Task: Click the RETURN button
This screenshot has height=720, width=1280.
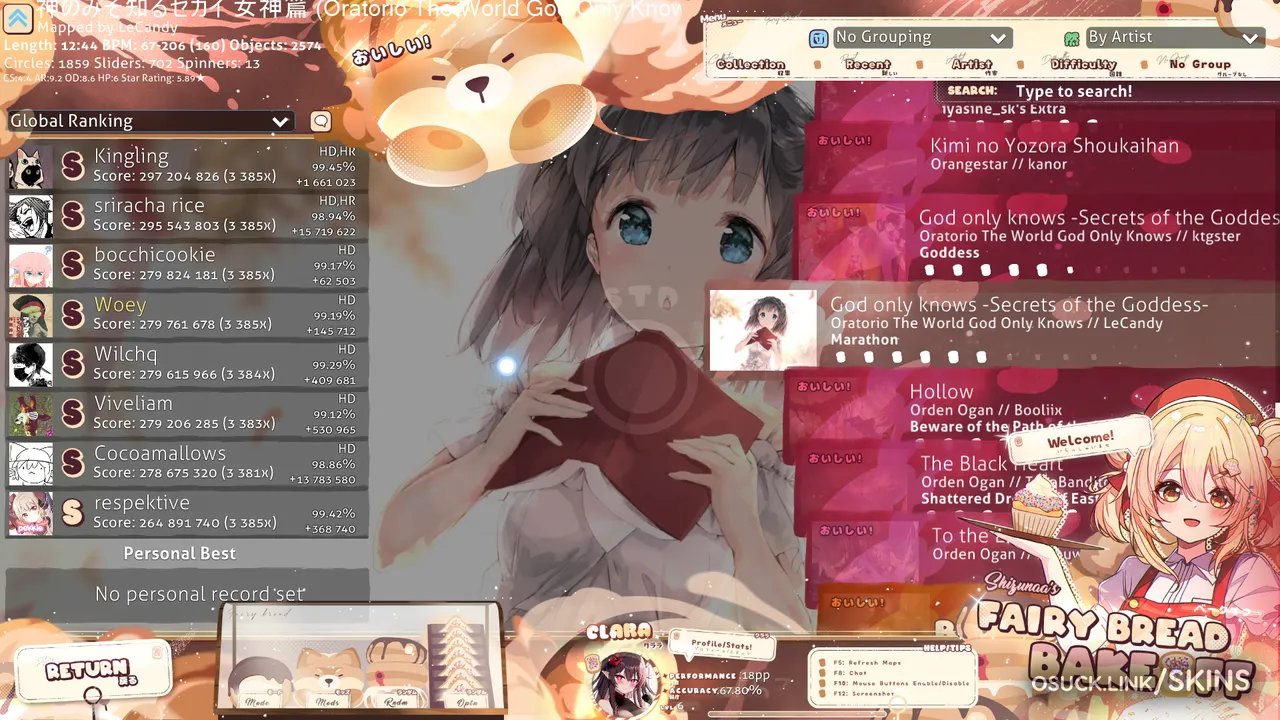Action: [92, 671]
